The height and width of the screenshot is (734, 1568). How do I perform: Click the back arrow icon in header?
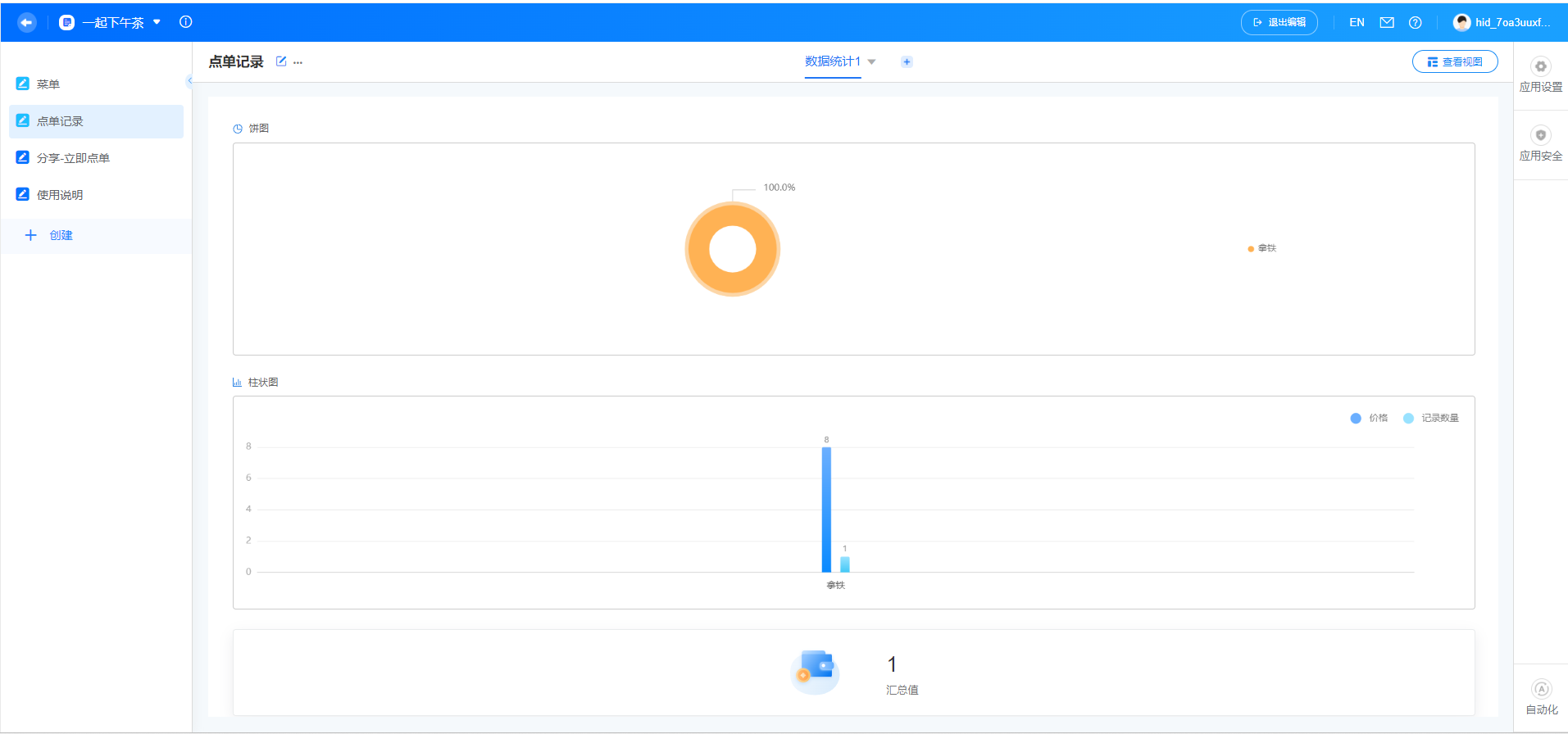(x=27, y=22)
